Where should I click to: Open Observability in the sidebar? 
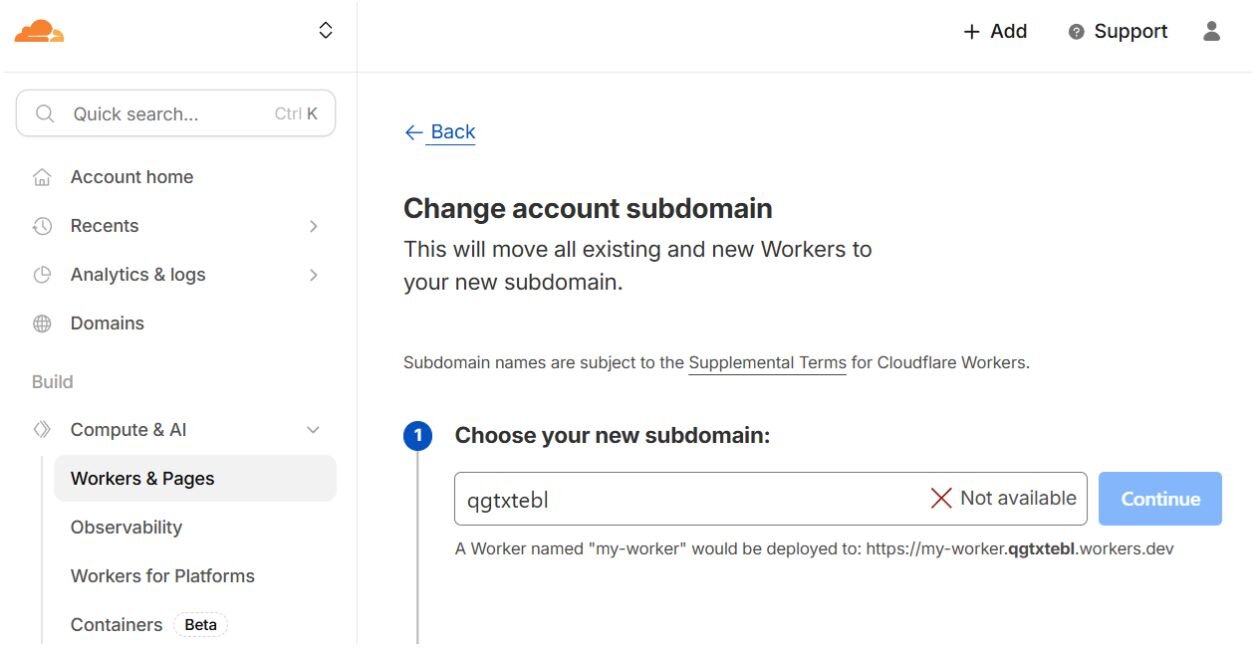pyautogui.click(x=126, y=527)
